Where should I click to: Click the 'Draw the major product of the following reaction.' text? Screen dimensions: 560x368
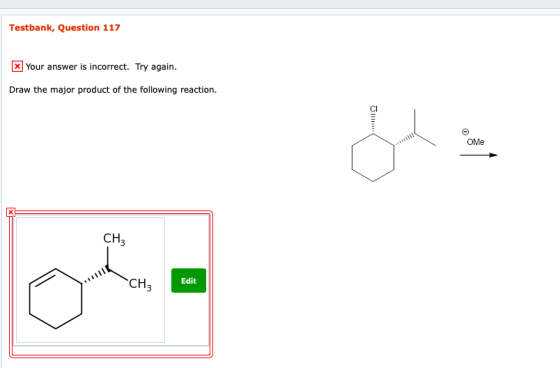(113, 90)
